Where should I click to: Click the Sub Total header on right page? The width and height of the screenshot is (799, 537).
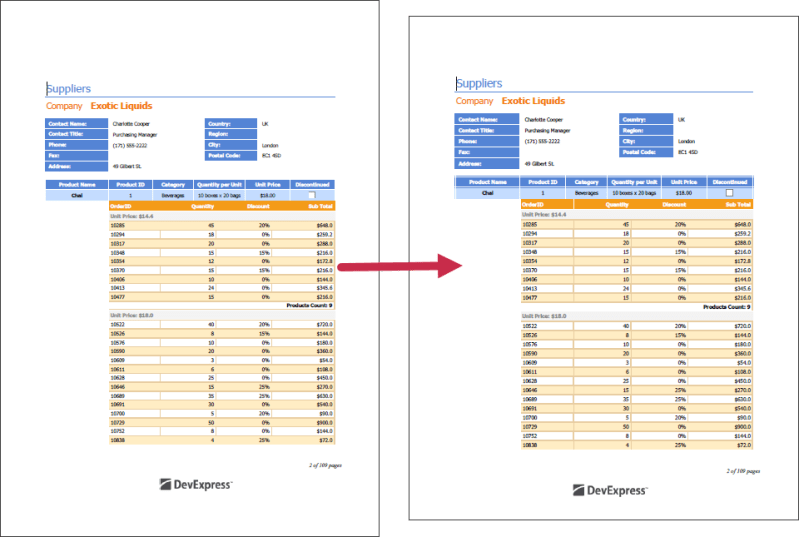pos(738,204)
